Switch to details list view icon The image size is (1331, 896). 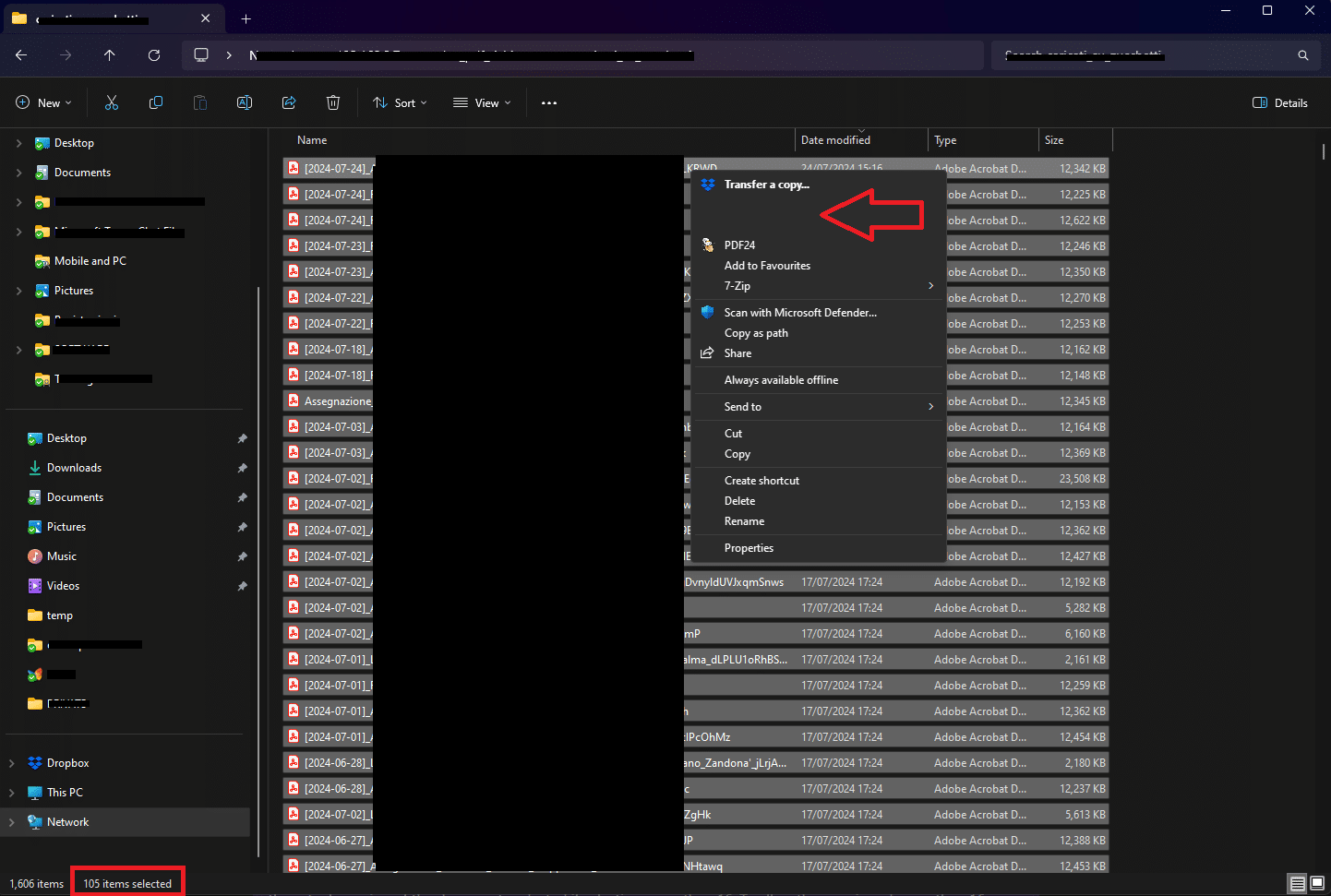click(x=1298, y=884)
